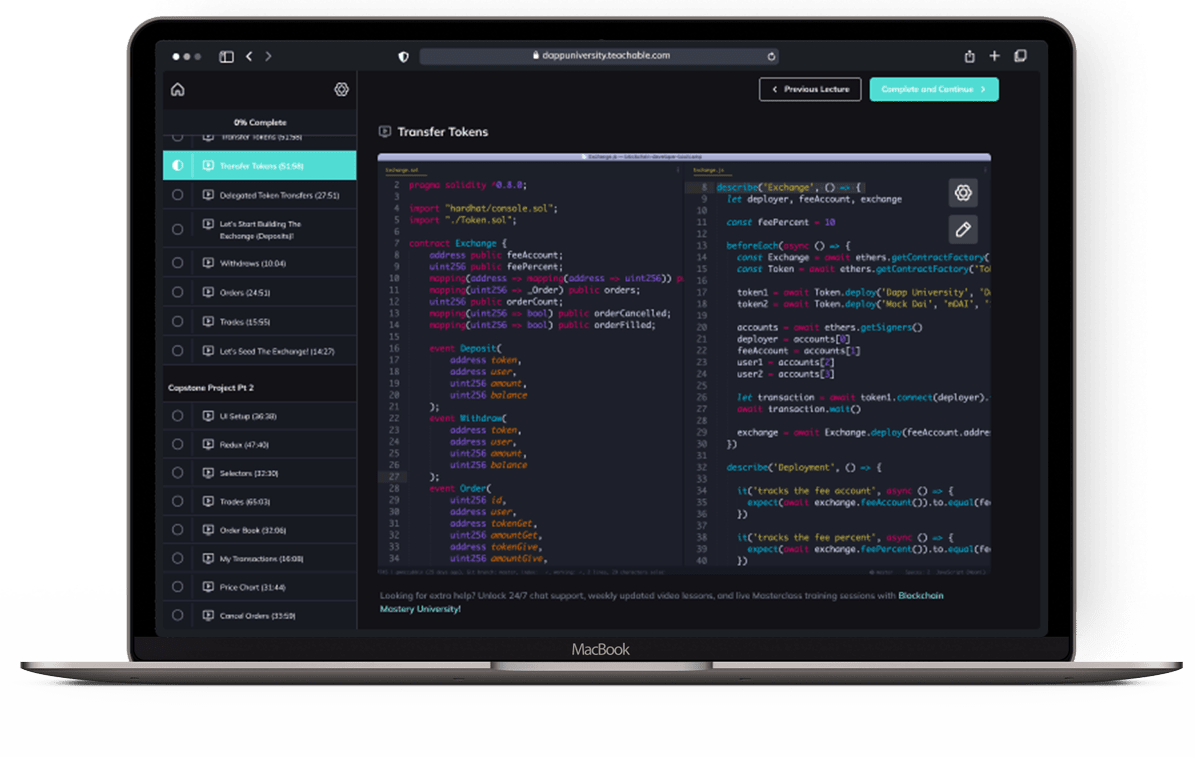Open video settings gear overlay icon
This screenshot has width=1195, height=757.
pyautogui.click(x=963, y=193)
